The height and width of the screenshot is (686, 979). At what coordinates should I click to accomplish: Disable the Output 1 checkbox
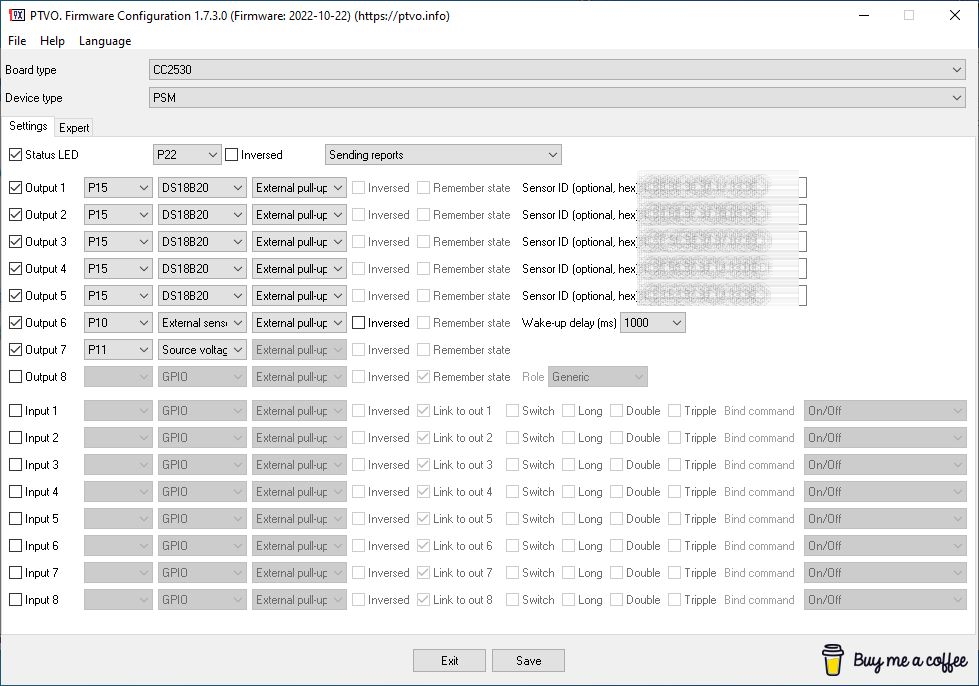[x=15, y=187]
